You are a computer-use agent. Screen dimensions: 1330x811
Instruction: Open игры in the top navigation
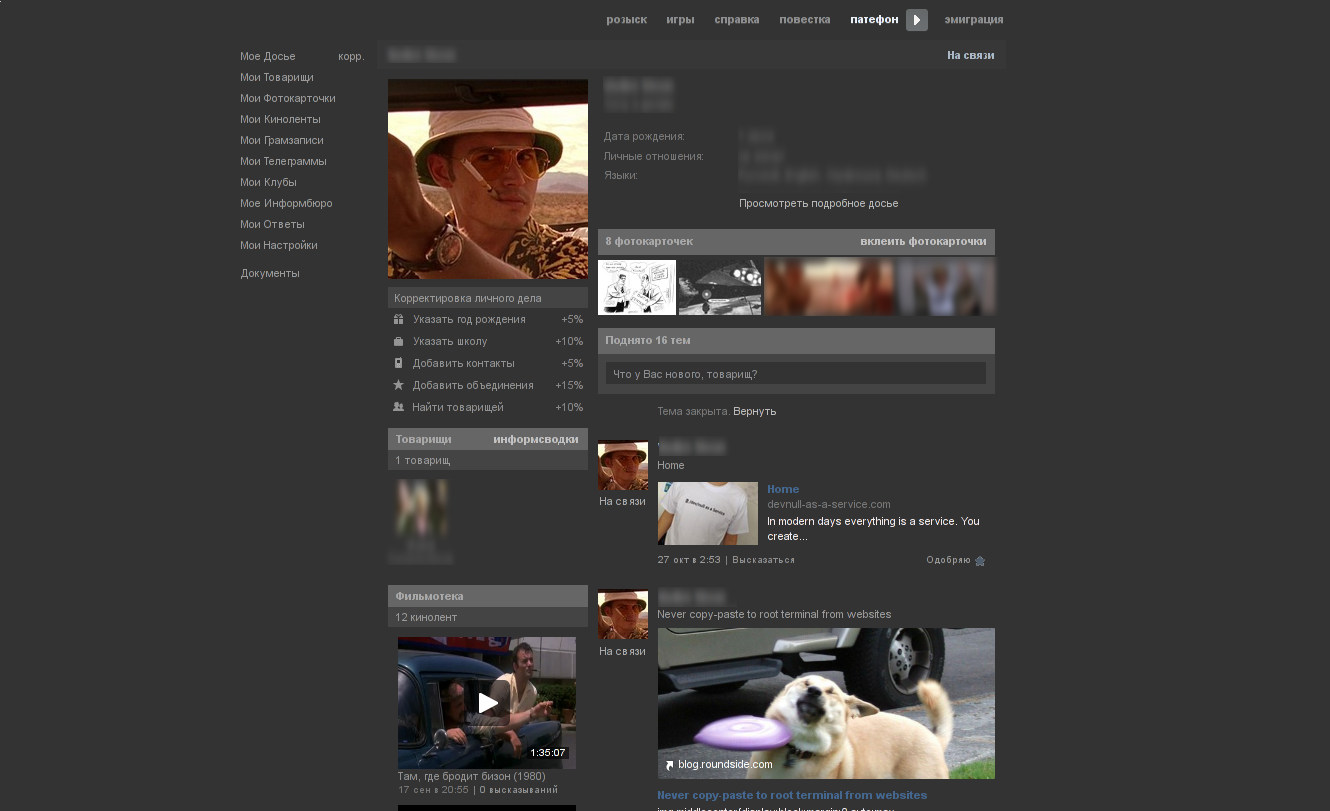(x=680, y=20)
